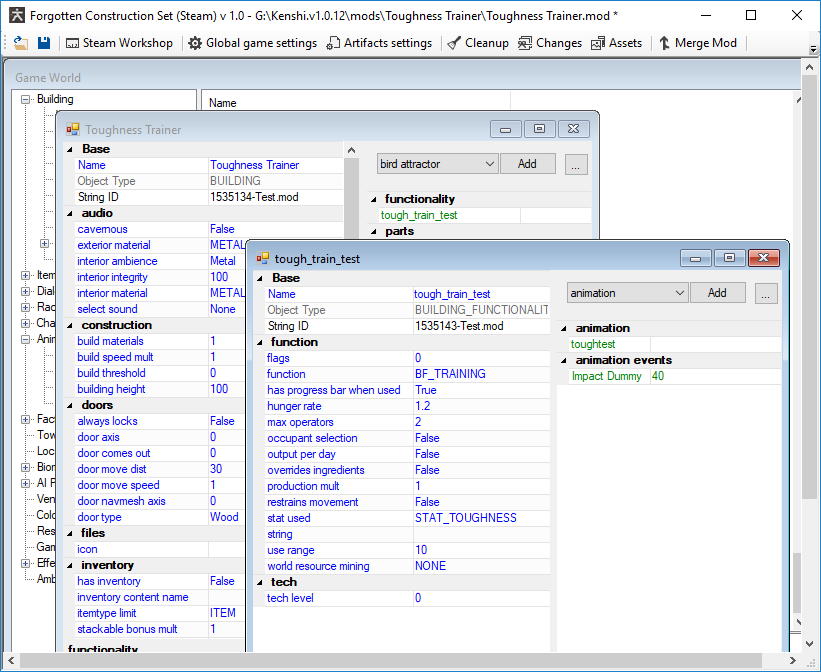Open the Changes window
This screenshot has width=821, height=672.
[x=550, y=43]
